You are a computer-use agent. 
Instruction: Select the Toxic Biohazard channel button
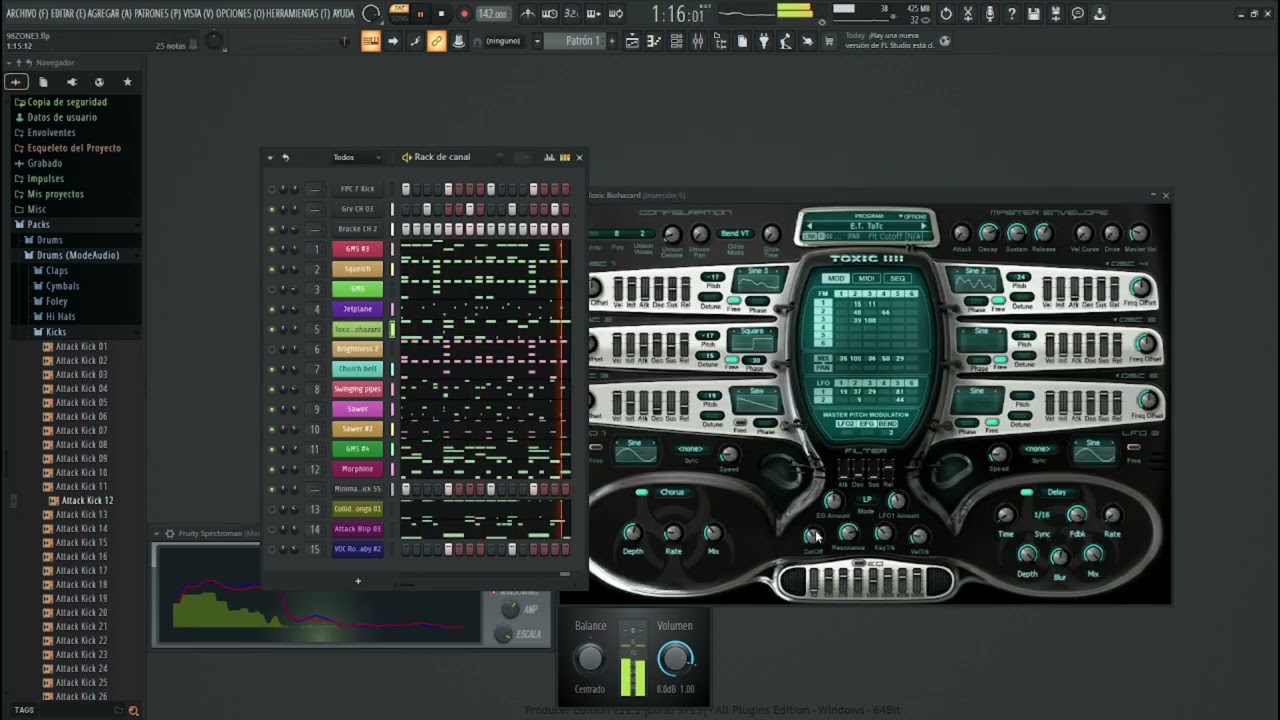click(357, 329)
